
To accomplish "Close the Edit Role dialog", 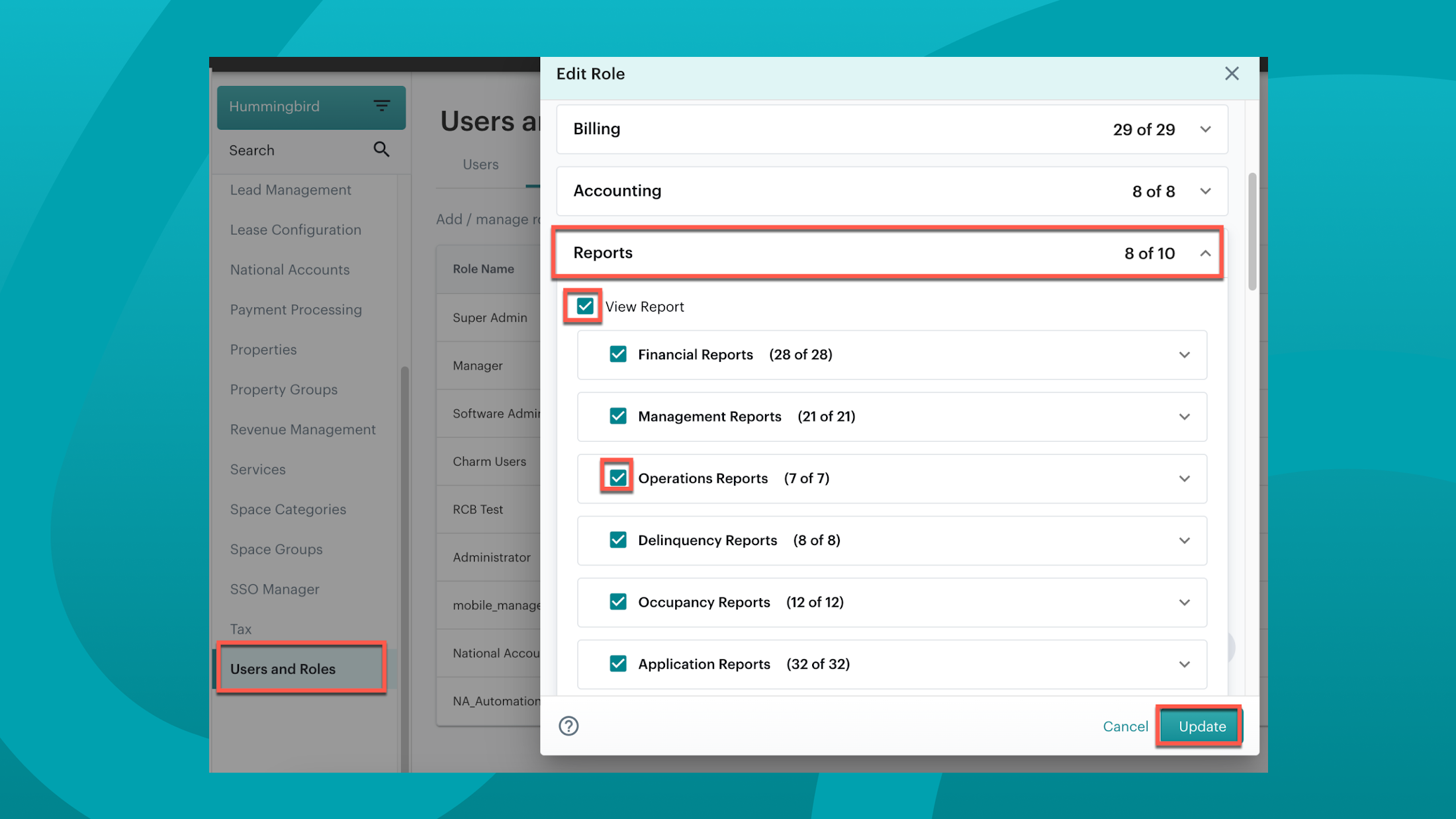I will pyautogui.click(x=1232, y=73).
